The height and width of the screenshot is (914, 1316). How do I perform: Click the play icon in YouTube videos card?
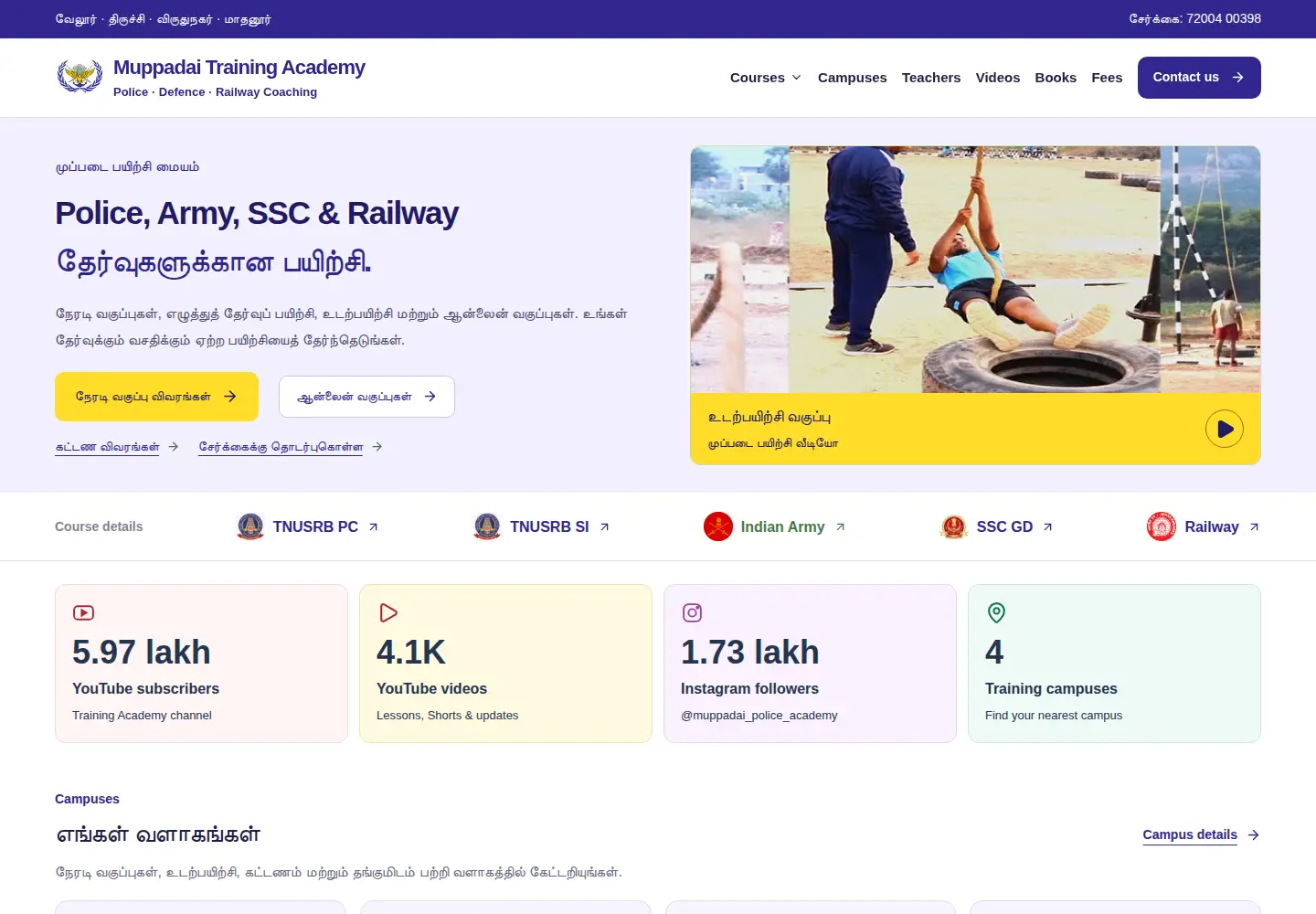pos(388,612)
